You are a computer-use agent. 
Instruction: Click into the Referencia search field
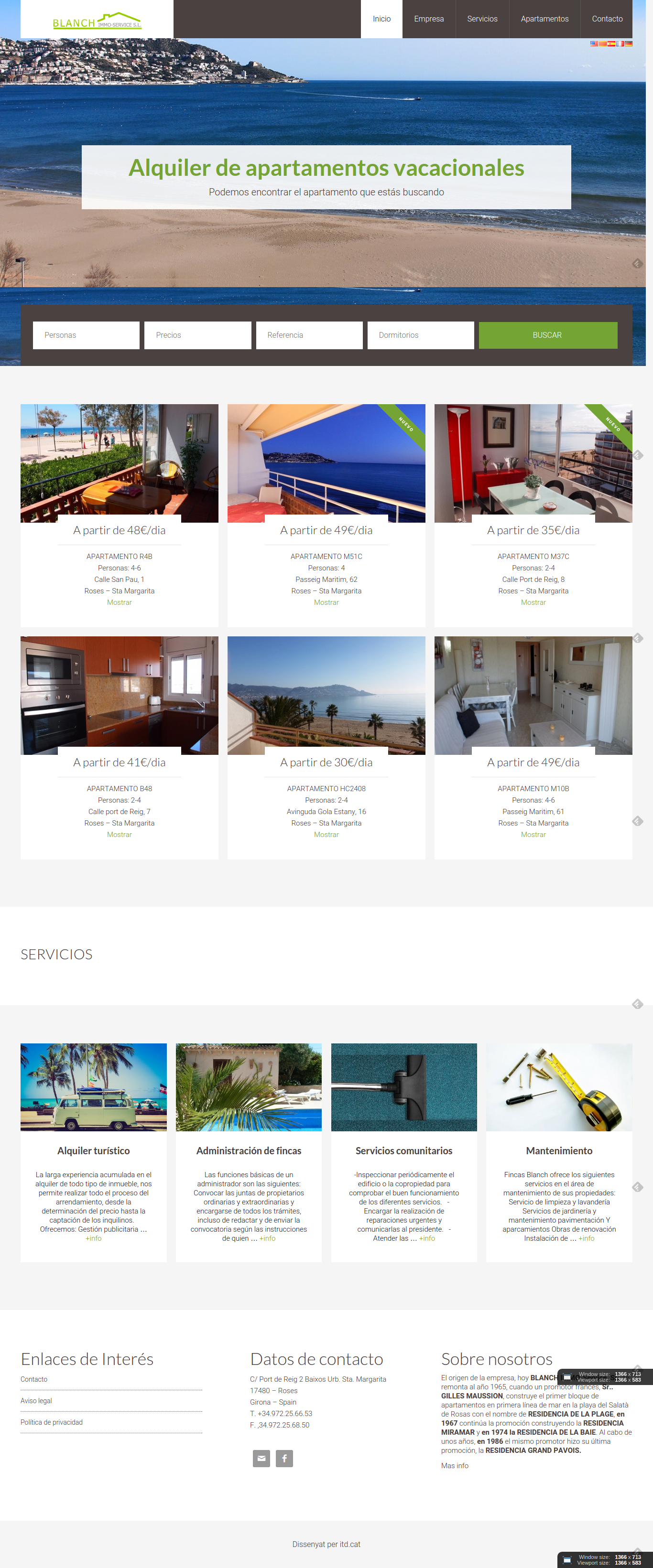coord(309,335)
